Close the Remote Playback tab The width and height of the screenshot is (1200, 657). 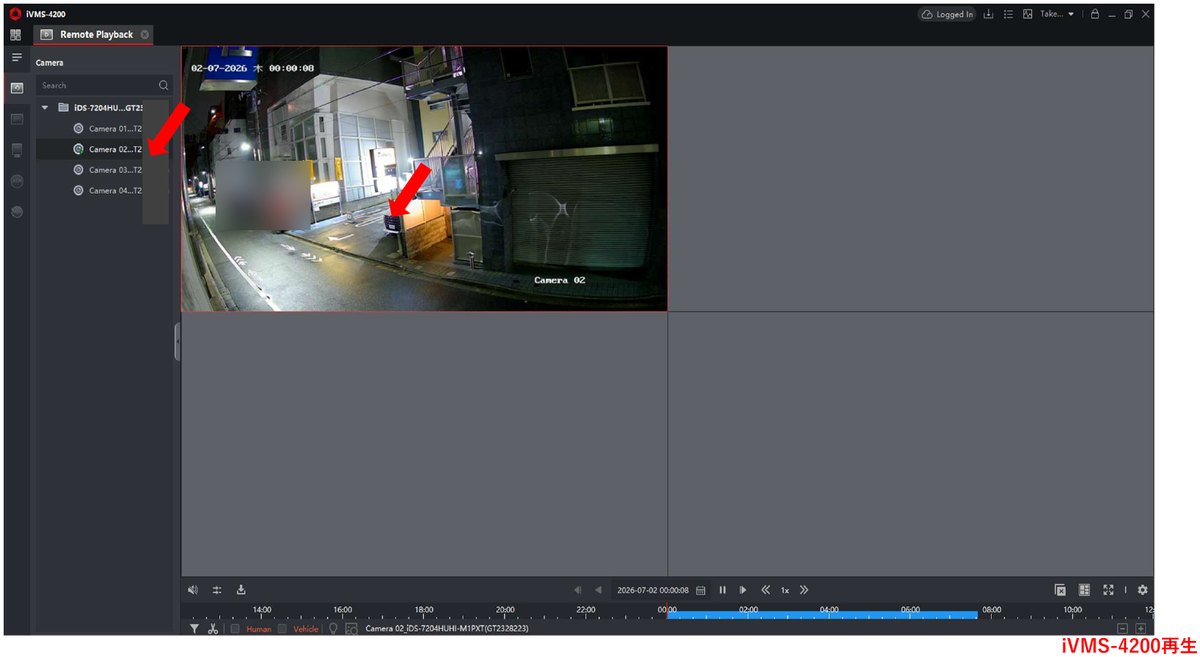(145, 34)
